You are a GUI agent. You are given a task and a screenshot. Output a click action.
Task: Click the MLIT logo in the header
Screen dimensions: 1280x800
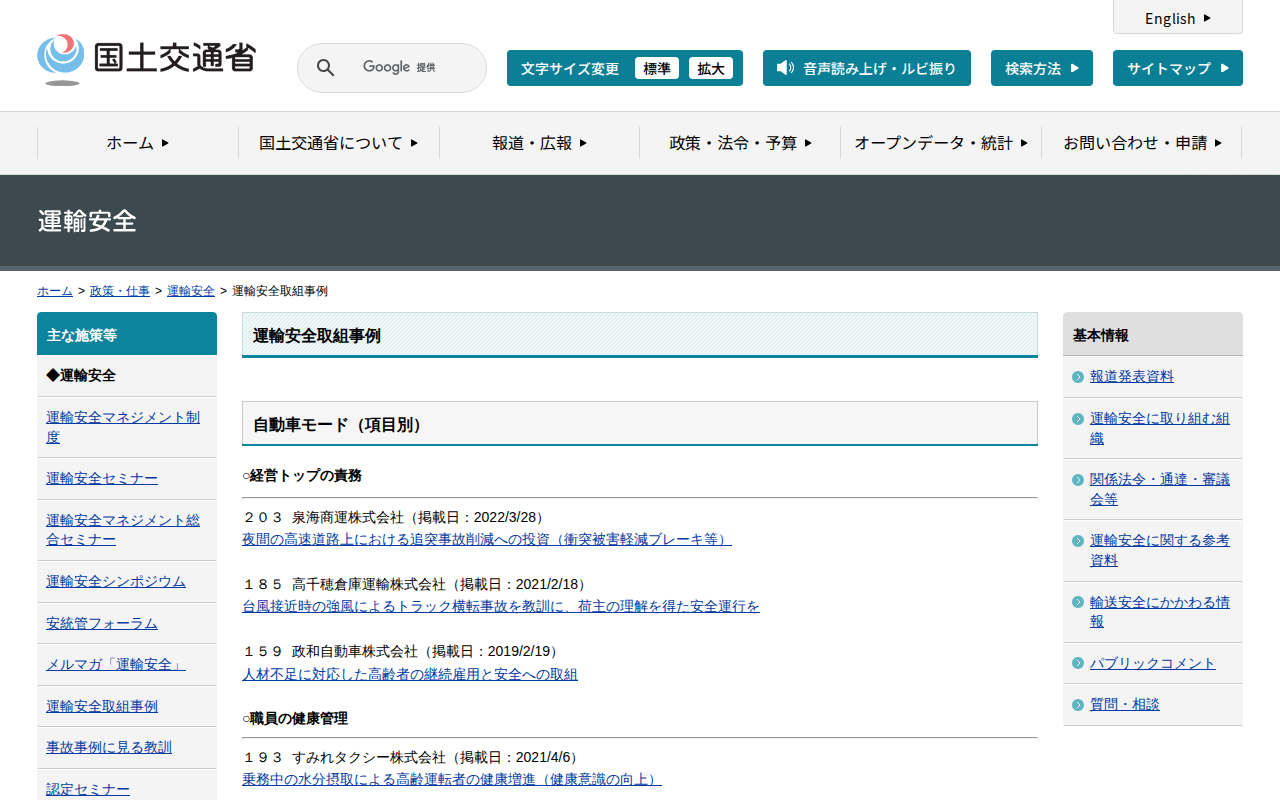click(146, 59)
